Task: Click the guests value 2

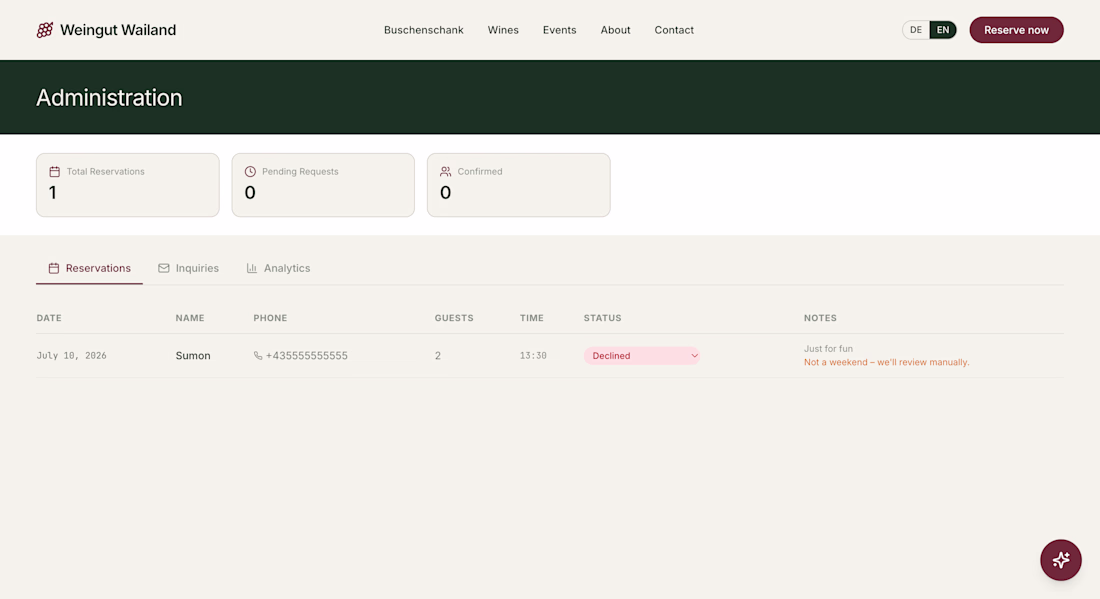Action: coord(438,356)
